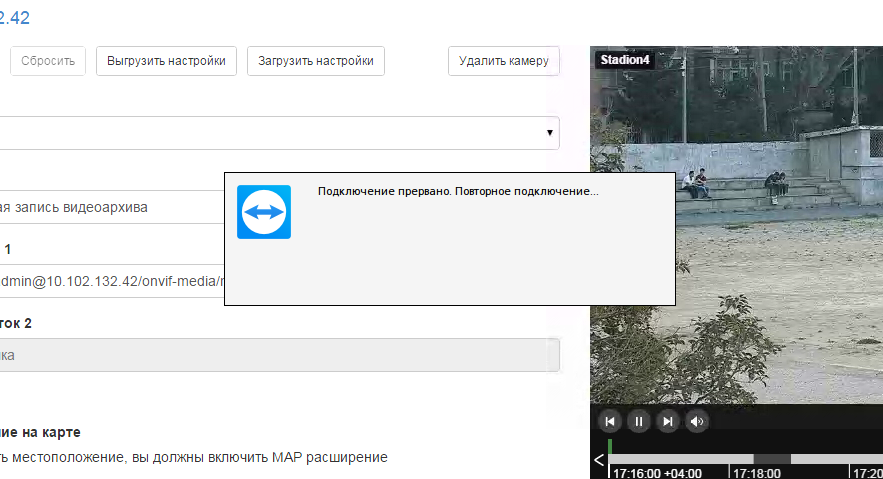Viewport: 883px width, 479px height.
Task: Click the blue '.42' page title
Action: (15, 17)
